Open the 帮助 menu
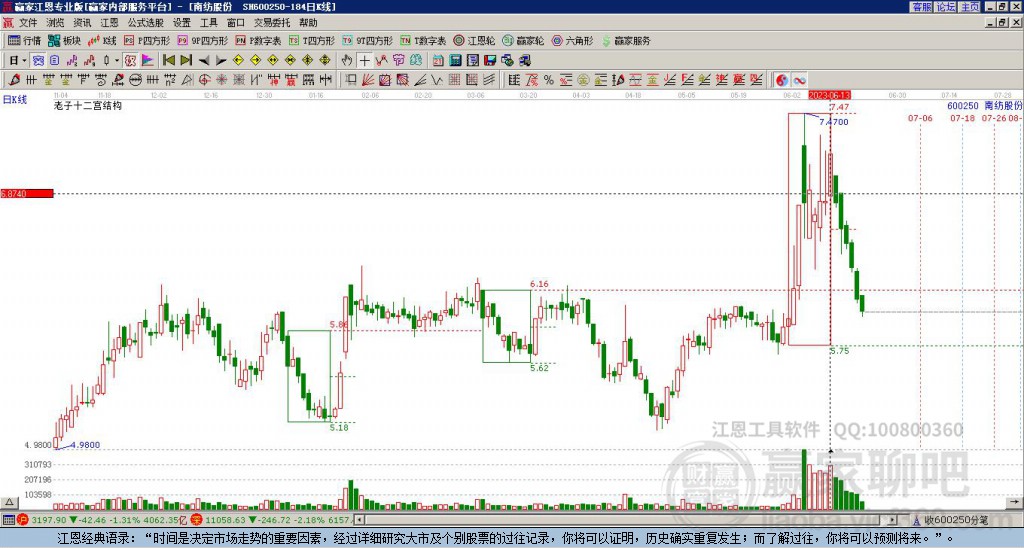 point(308,23)
